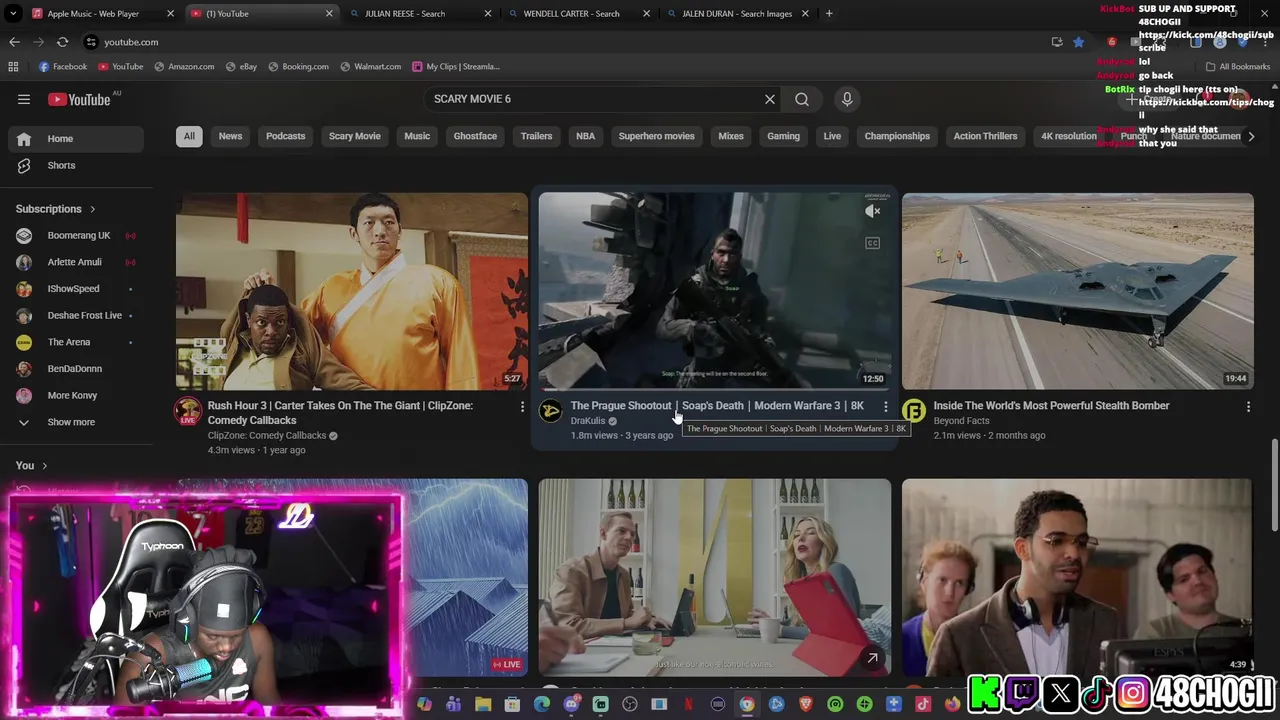The width and height of the screenshot is (1280, 720).
Task: Open File Explorer in the taskbar
Action: 483,705
